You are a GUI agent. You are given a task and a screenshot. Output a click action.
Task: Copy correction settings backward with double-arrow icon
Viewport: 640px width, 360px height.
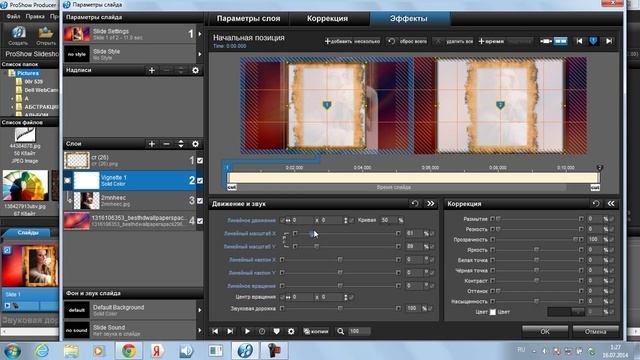pos(611,203)
